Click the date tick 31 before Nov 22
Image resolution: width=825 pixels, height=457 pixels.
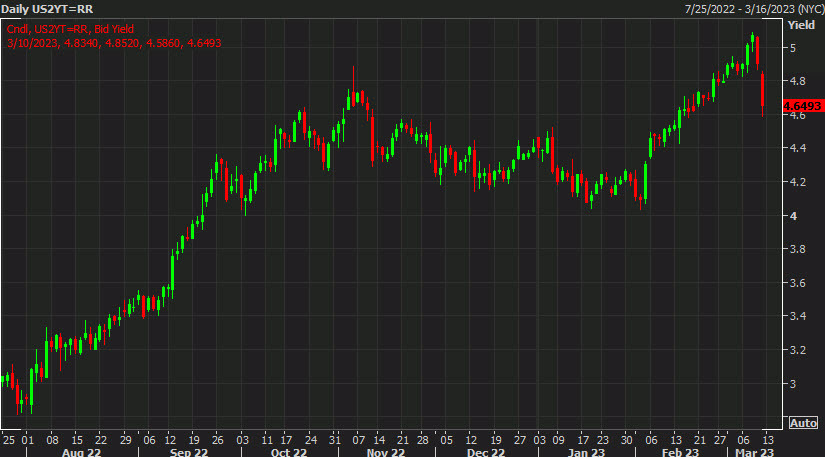pos(335,440)
